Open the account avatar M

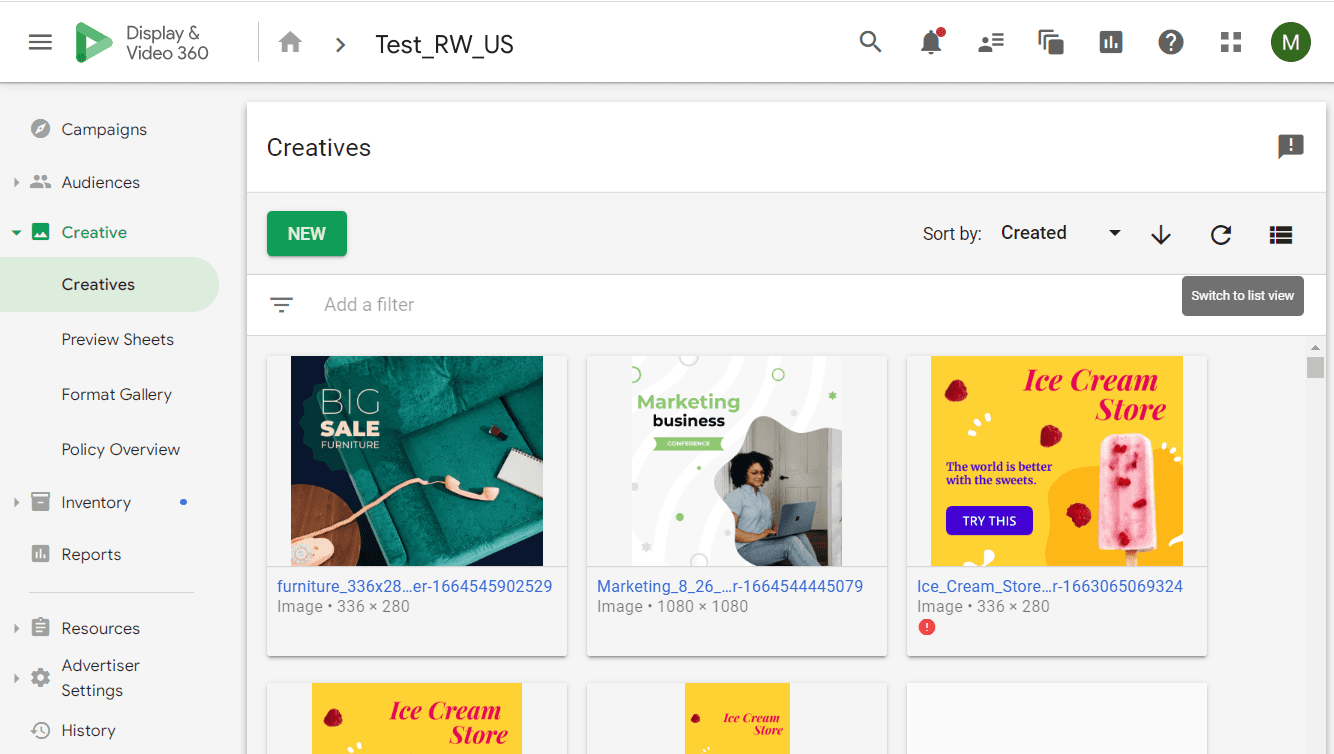pyautogui.click(x=1291, y=42)
